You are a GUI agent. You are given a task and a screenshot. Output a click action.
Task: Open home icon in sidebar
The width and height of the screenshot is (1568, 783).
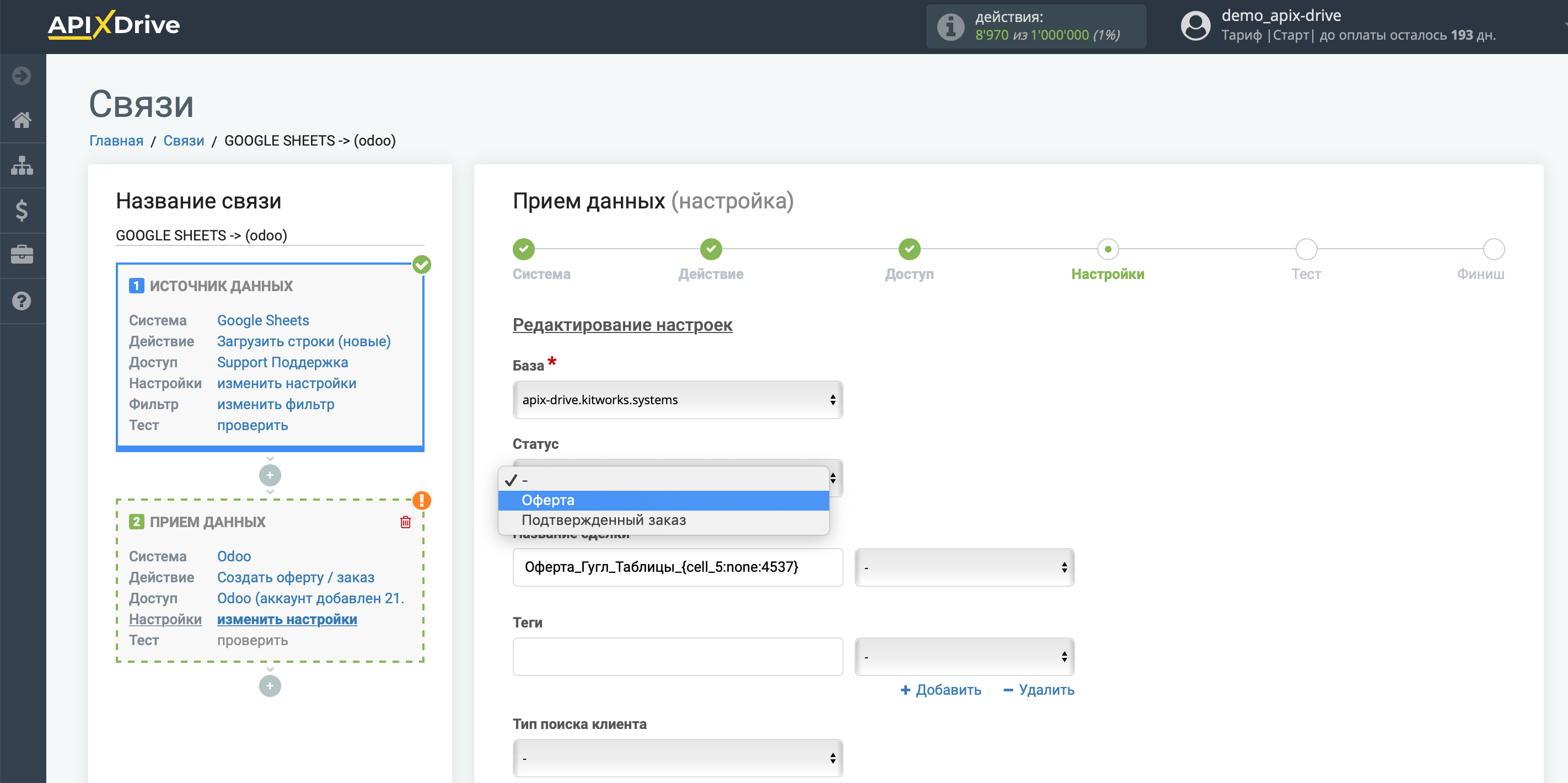click(x=22, y=120)
